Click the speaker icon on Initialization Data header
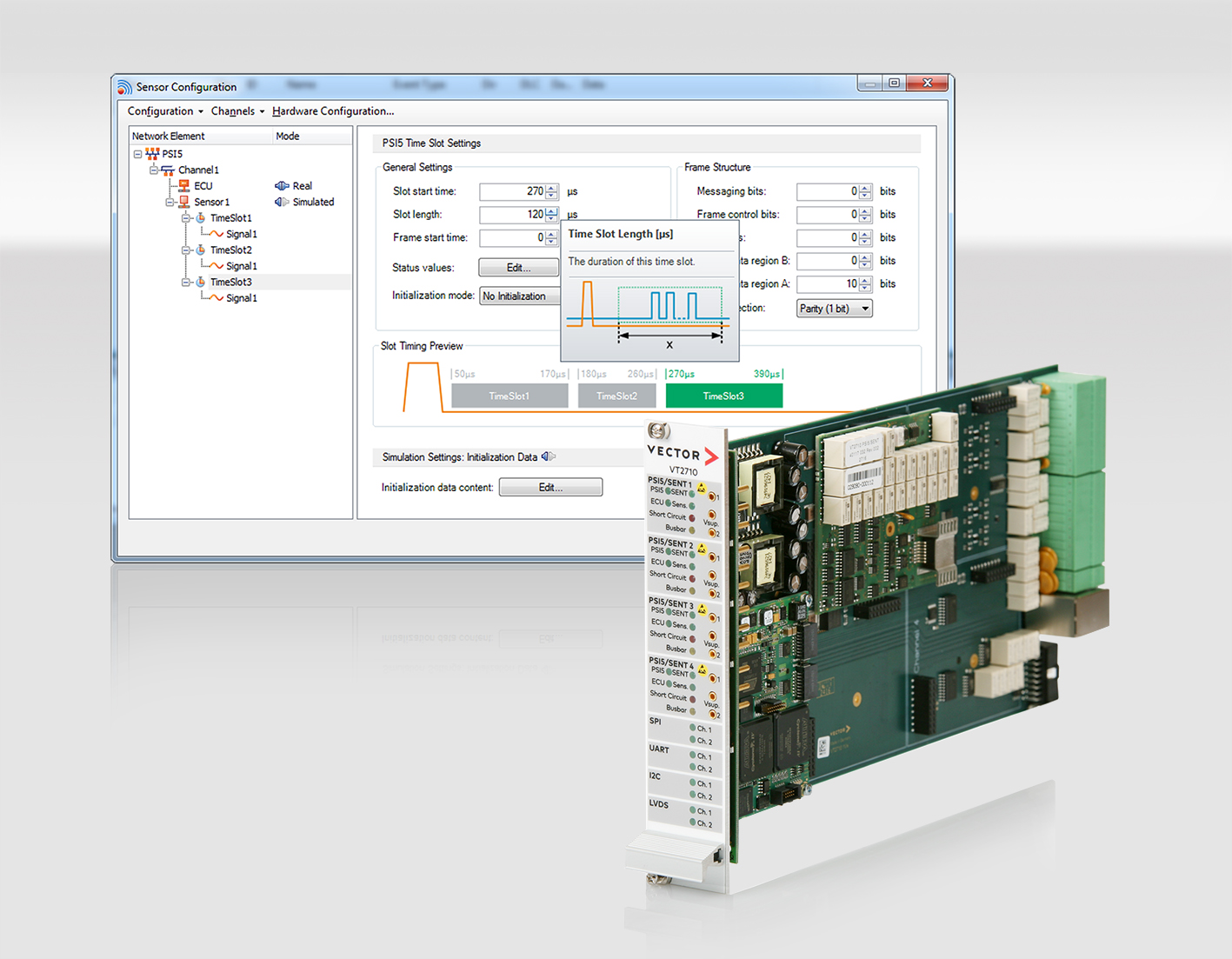 tap(549, 456)
